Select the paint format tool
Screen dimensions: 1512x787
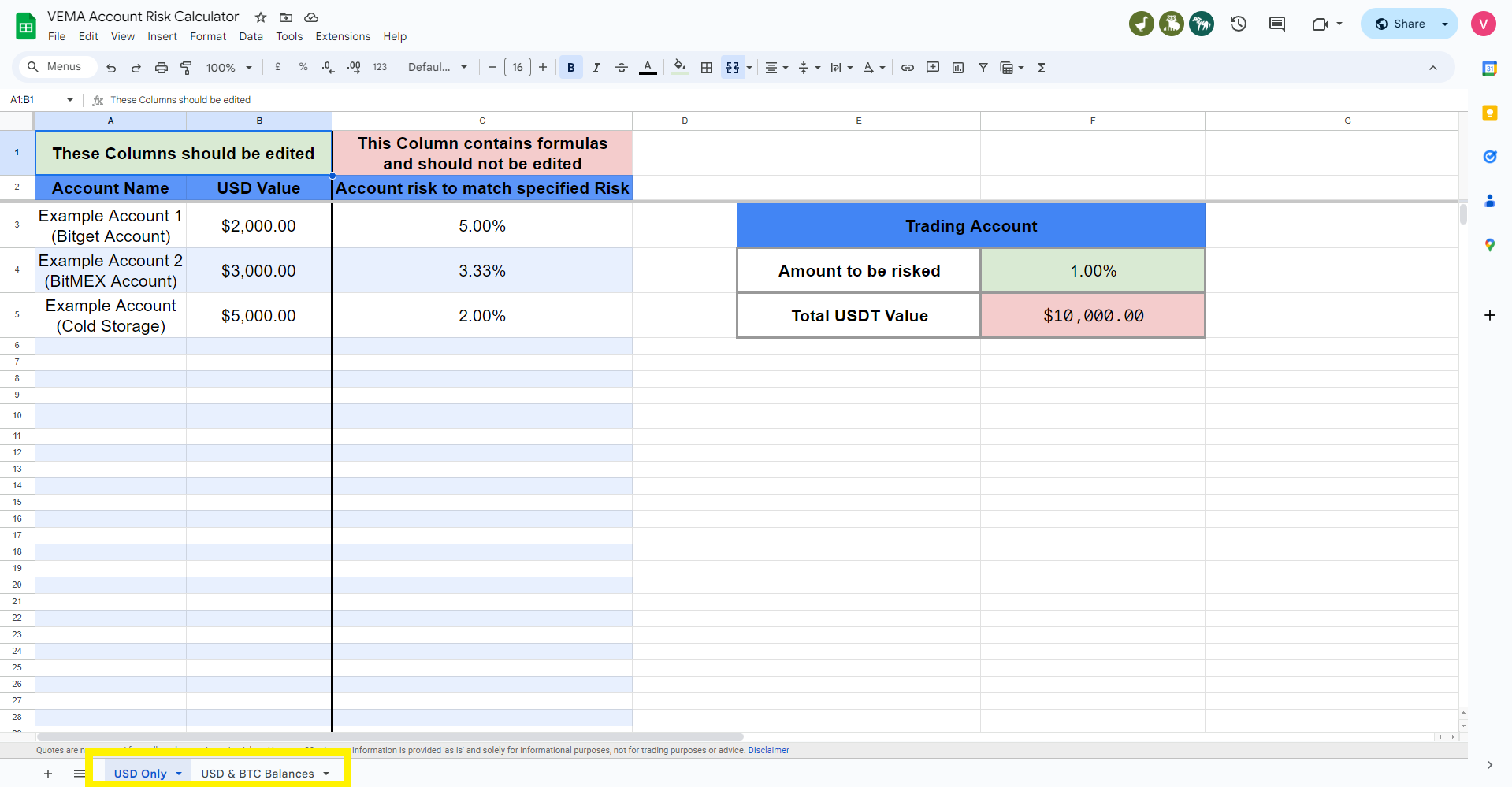[x=187, y=68]
